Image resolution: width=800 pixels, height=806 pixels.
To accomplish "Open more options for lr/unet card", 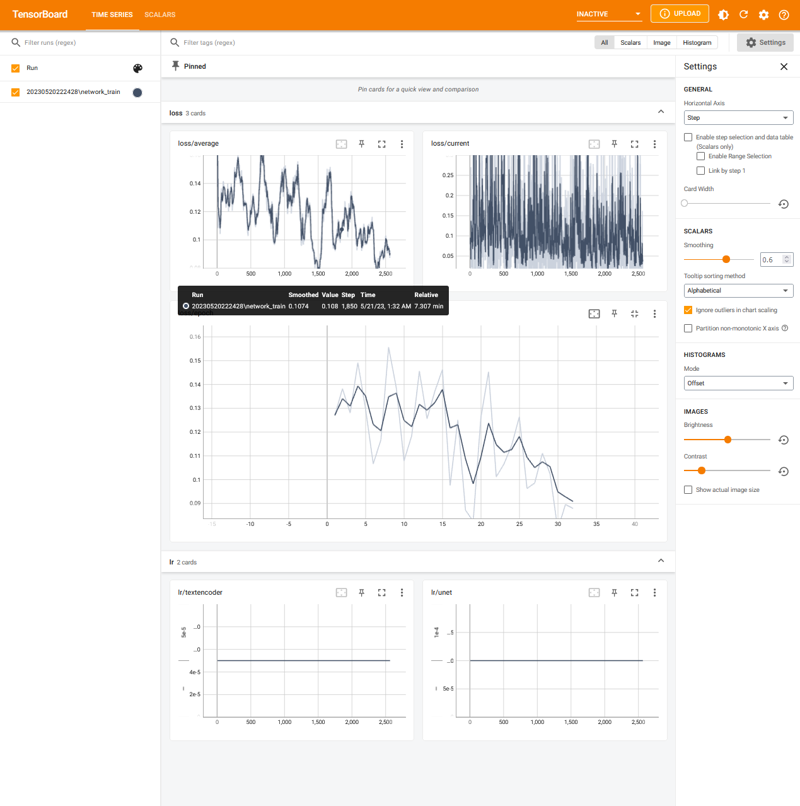I will 654,593.
